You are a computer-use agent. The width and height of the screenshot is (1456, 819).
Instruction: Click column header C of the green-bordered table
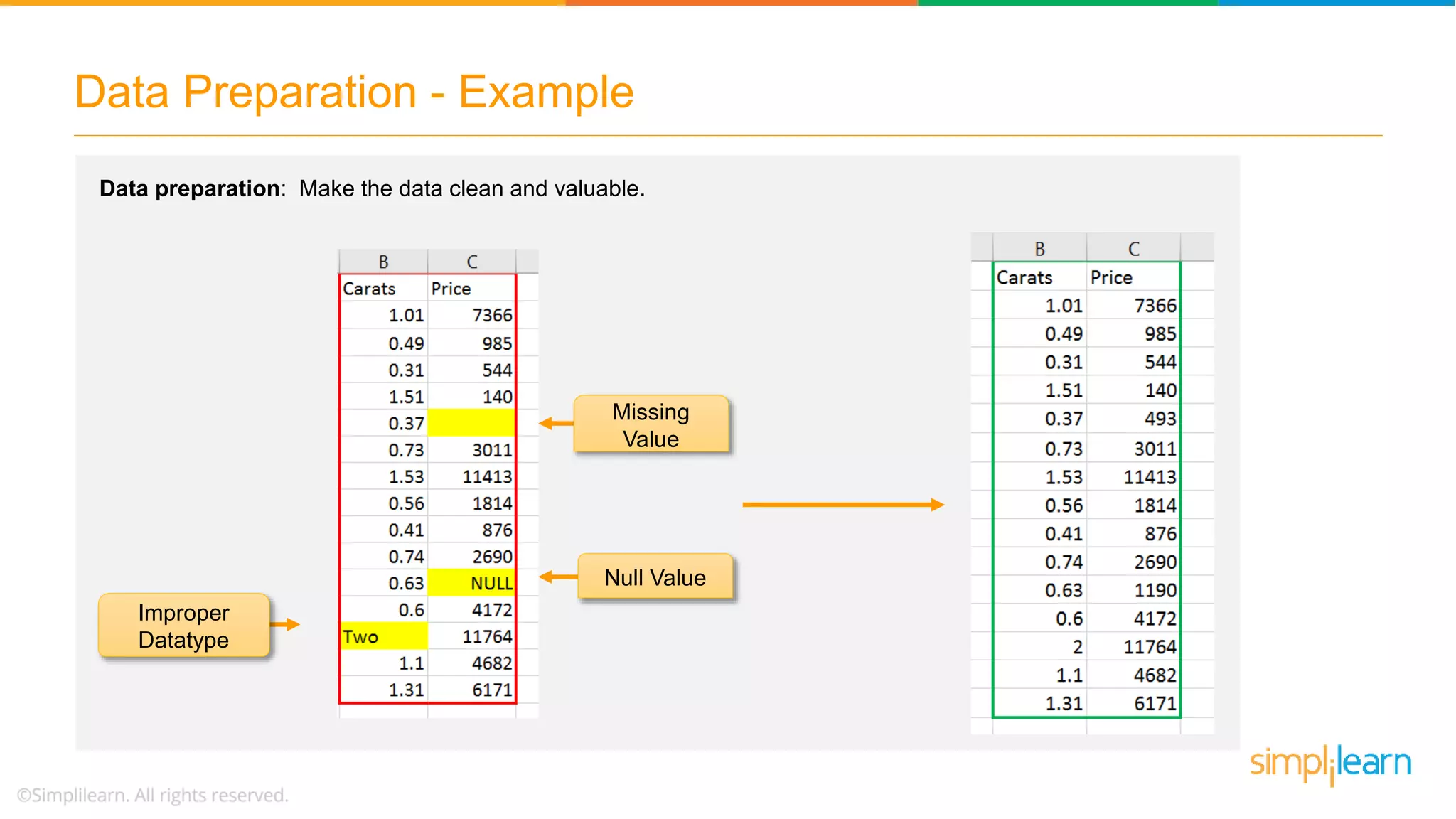pos(1134,248)
